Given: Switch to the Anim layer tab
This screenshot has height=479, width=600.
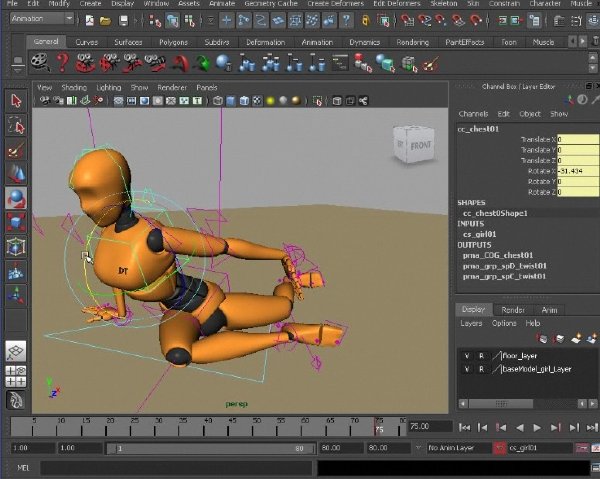Looking at the screenshot, I should click(549, 310).
